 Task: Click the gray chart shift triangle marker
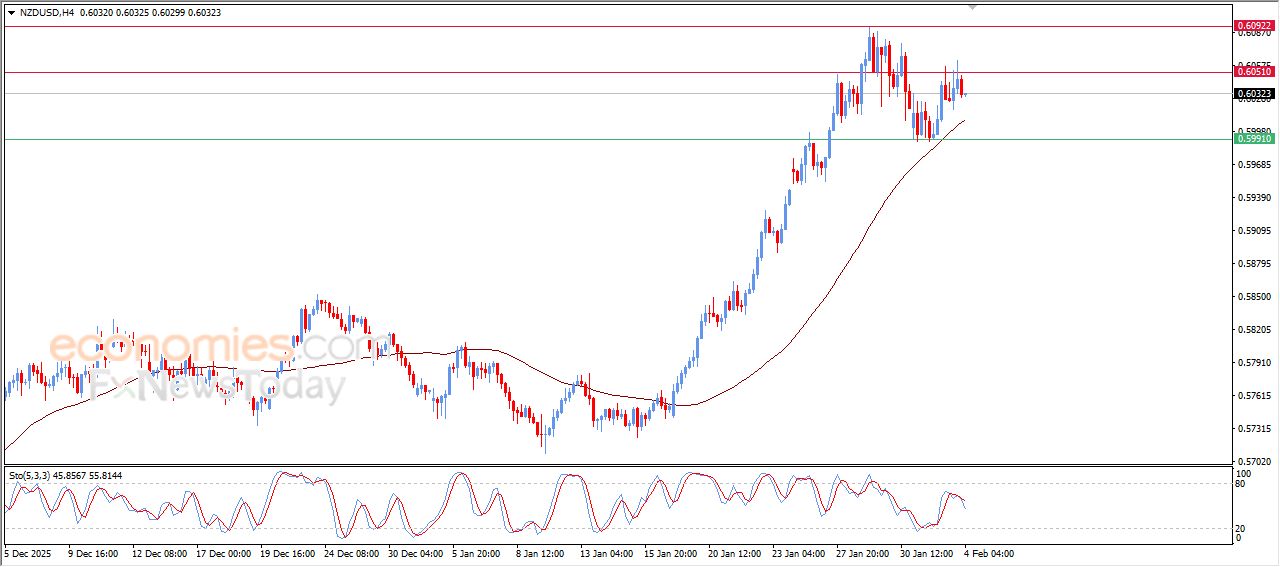[x=971, y=7]
